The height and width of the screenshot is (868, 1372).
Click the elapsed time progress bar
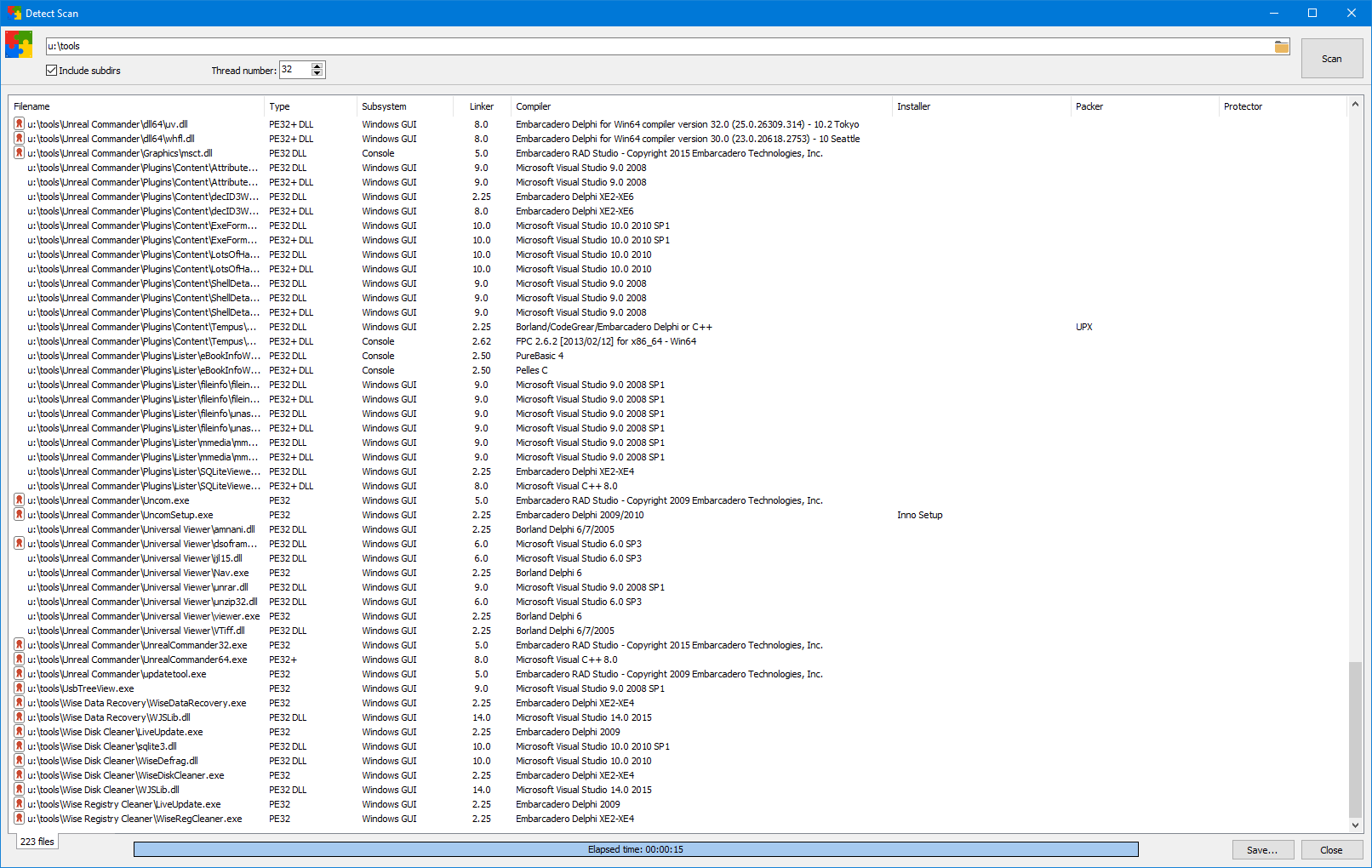click(636, 849)
